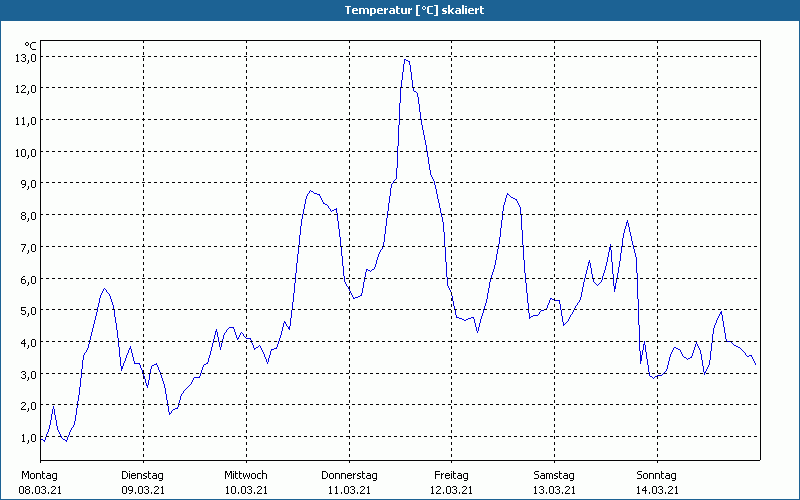Viewport: 800px width, 500px height.
Task: Select the 1,0 y-axis label
Action: (x=28, y=438)
